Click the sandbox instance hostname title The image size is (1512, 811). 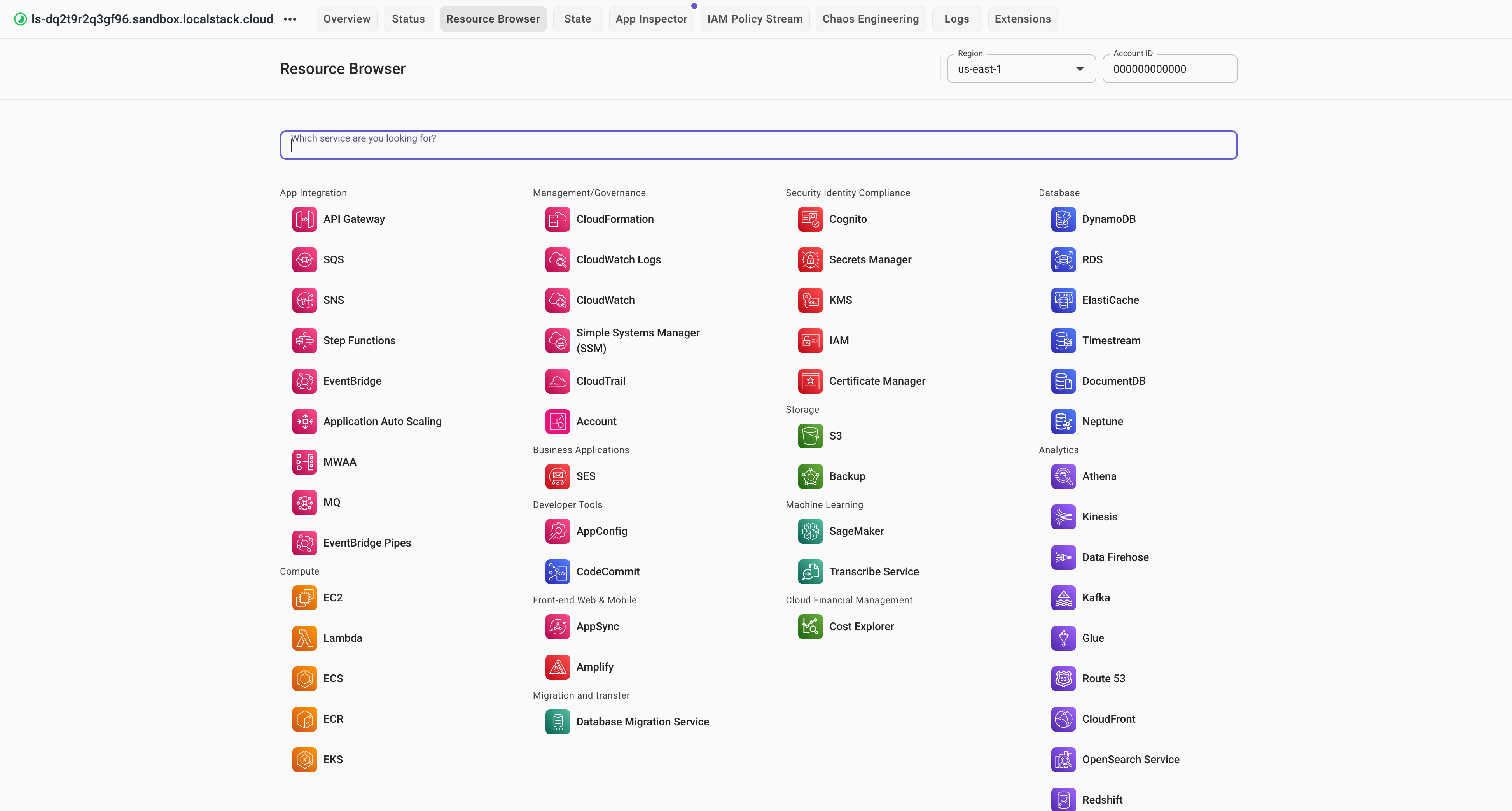point(153,19)
